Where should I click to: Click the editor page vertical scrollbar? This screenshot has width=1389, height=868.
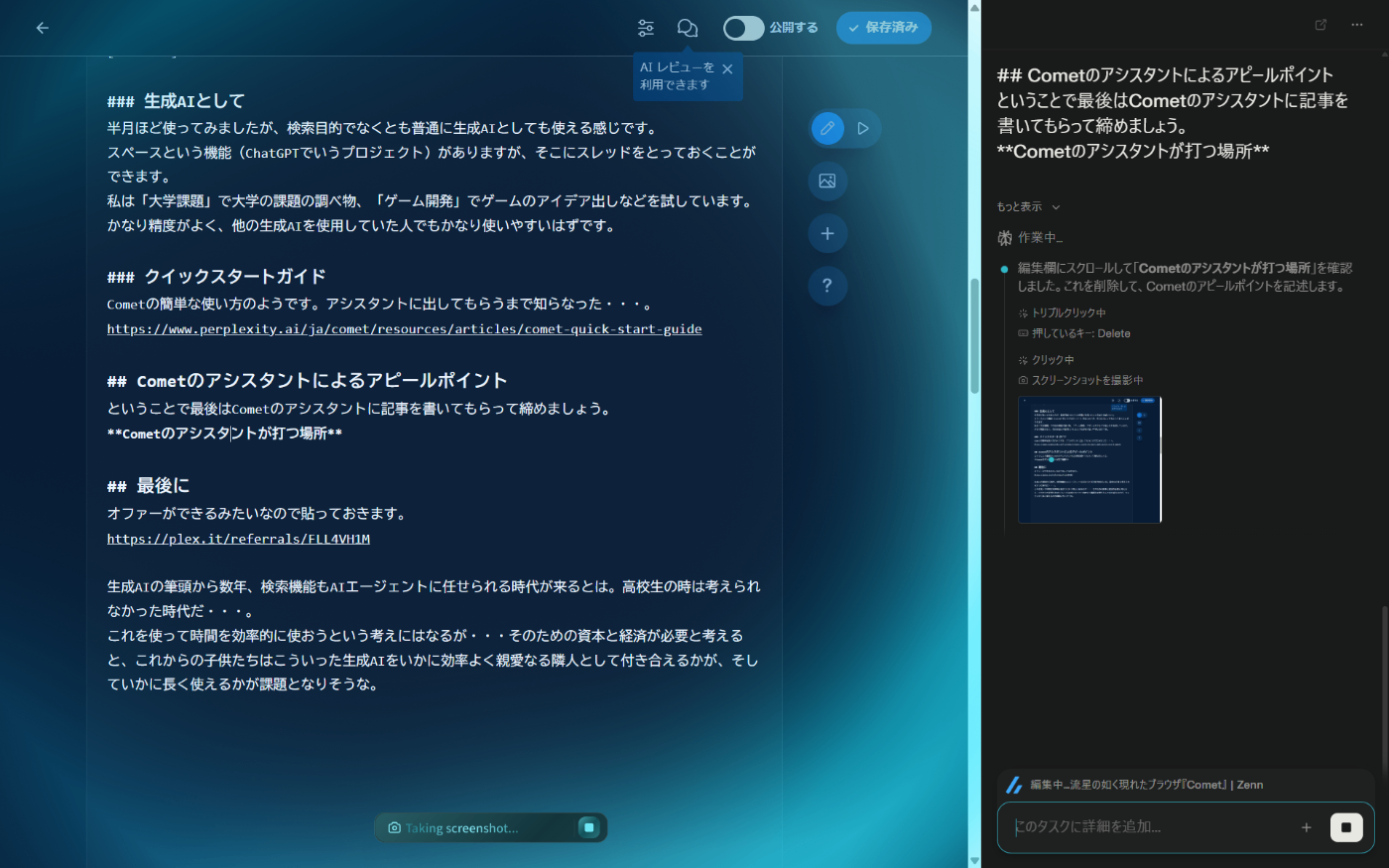point(974,335)
